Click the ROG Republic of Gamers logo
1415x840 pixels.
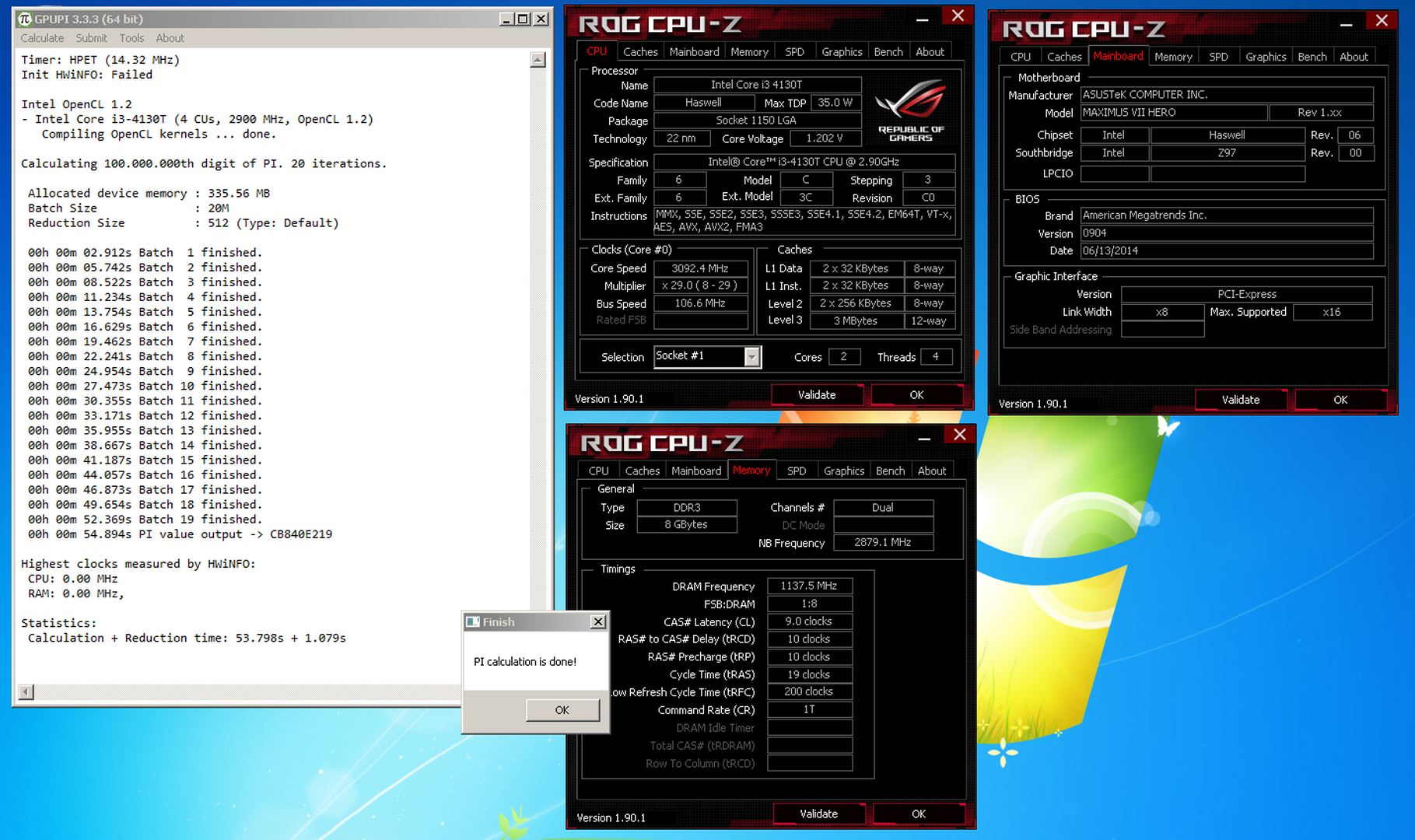coord(910,110)
